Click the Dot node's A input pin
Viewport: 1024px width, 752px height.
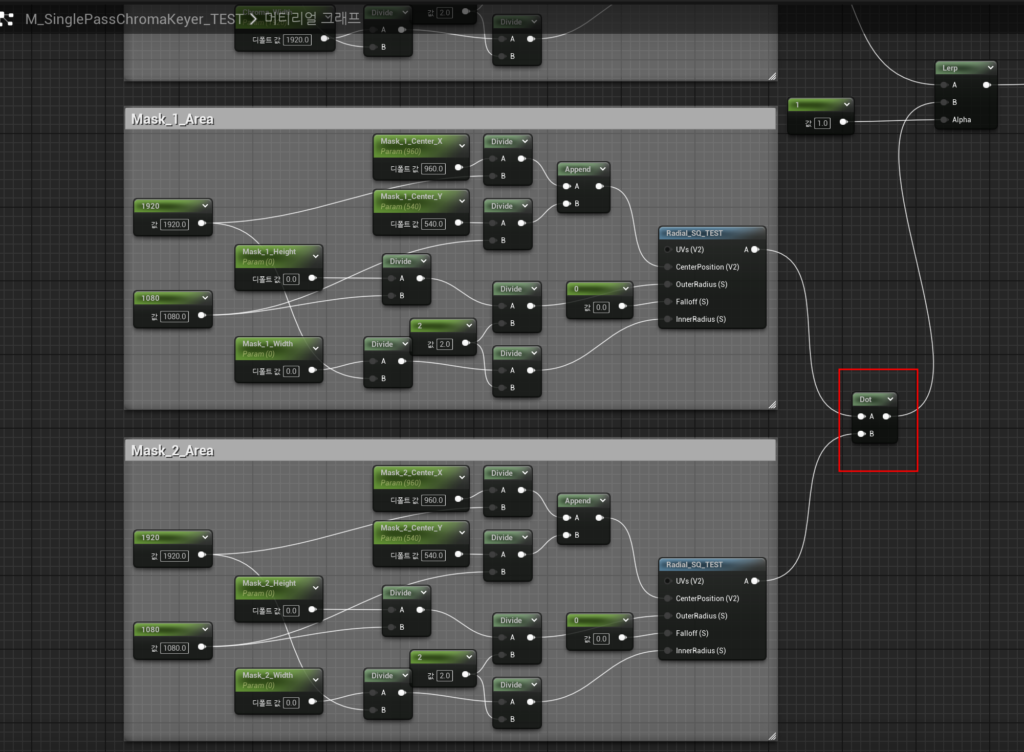[x=861, y=416]
